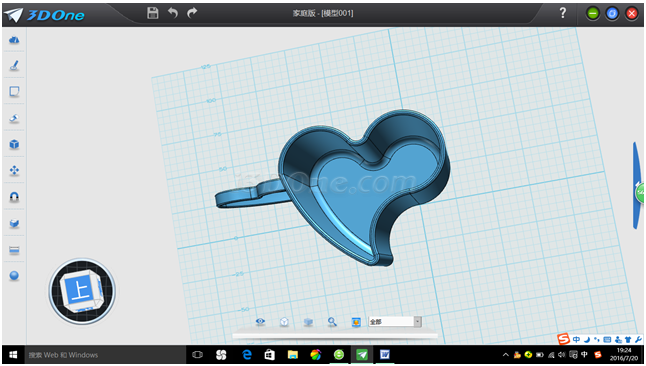Viewport: 646px width, 366px height.
Task: Activate the magnet snap tool
Action: coord(14,197)
